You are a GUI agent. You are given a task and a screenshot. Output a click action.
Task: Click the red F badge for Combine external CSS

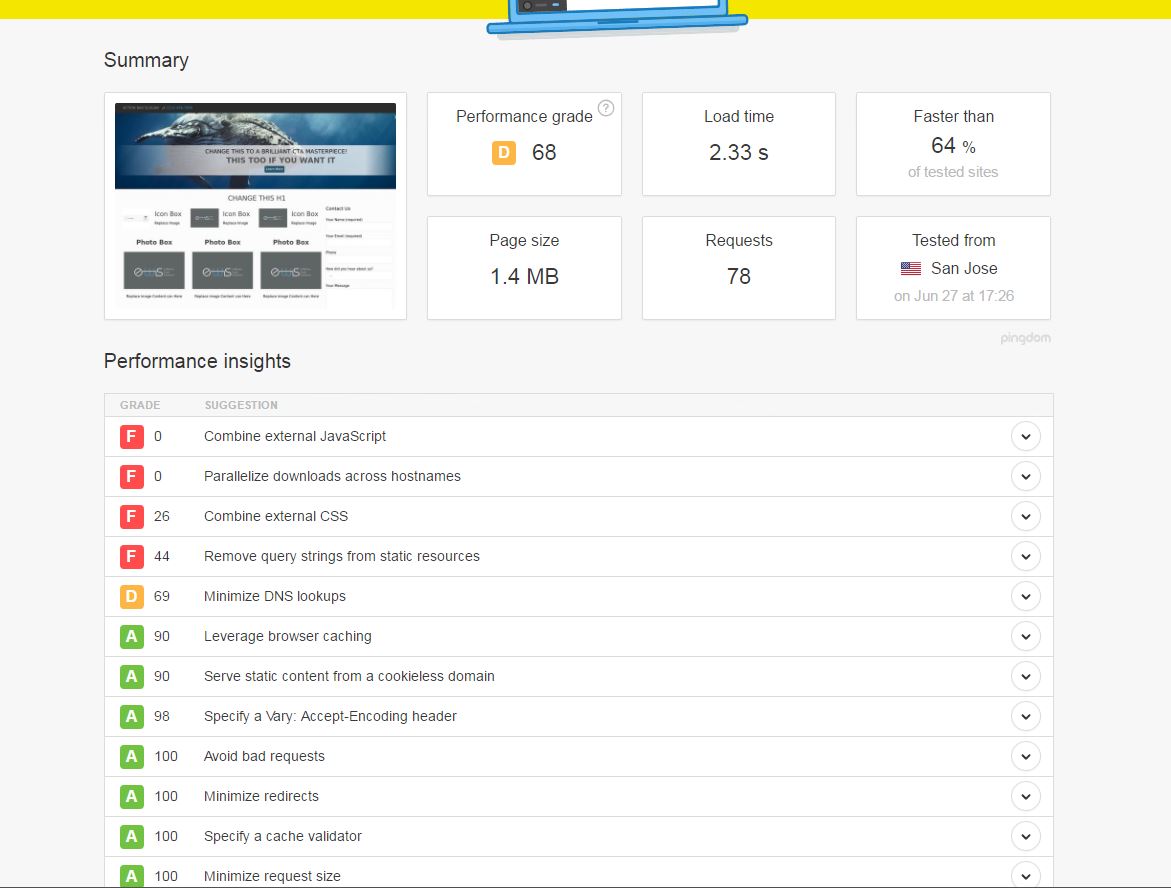[x=131, y=516]
